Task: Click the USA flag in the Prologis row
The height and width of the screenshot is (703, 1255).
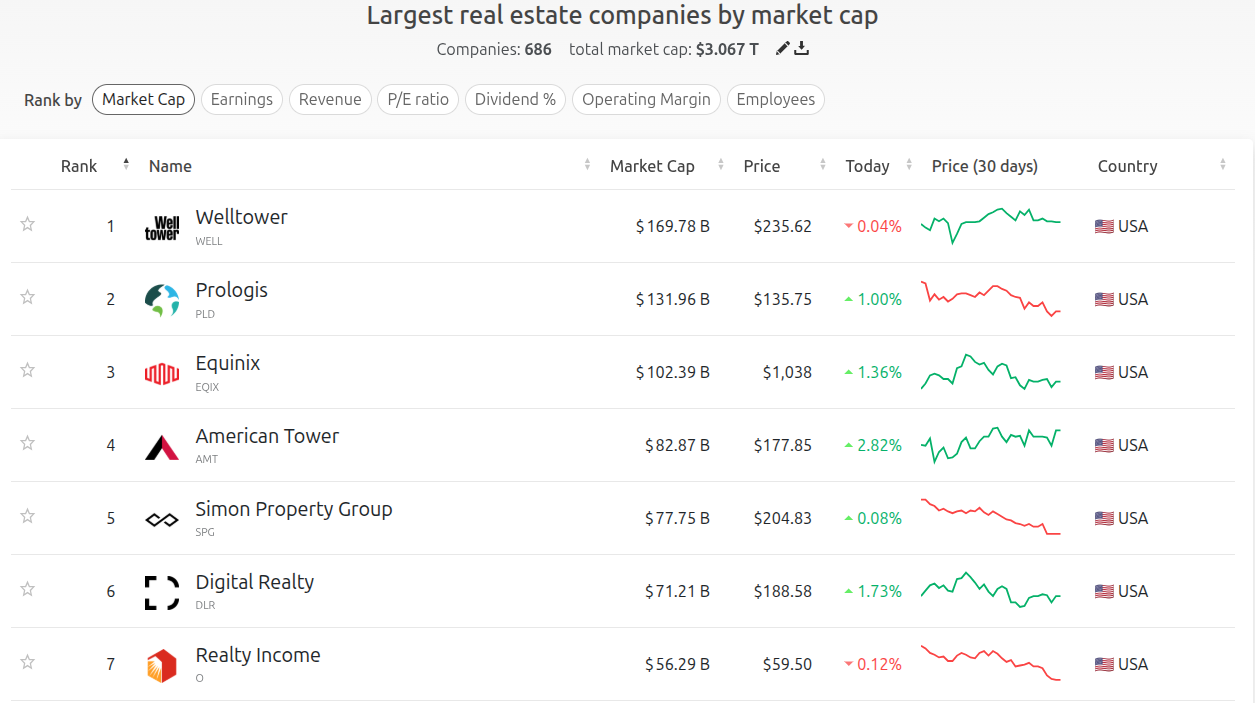Action: [x=1104, y=299]
